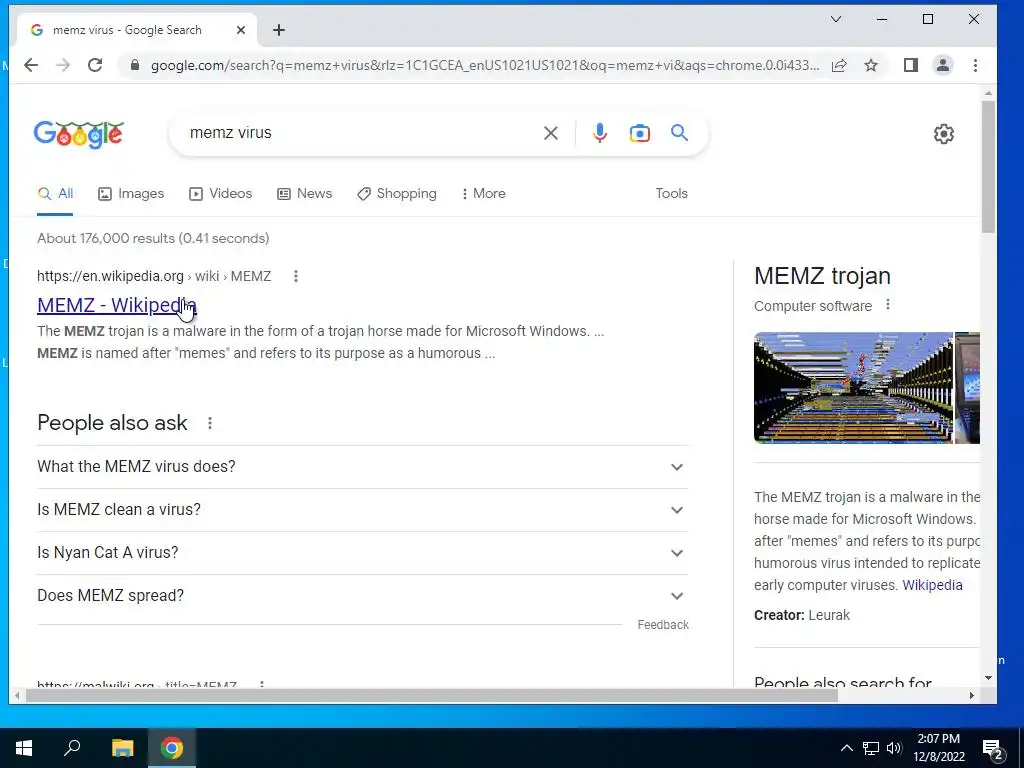Click horizontal scrollbar right arrow
The height and width of the screenshot is (768, 1024).
pos(972,696)
